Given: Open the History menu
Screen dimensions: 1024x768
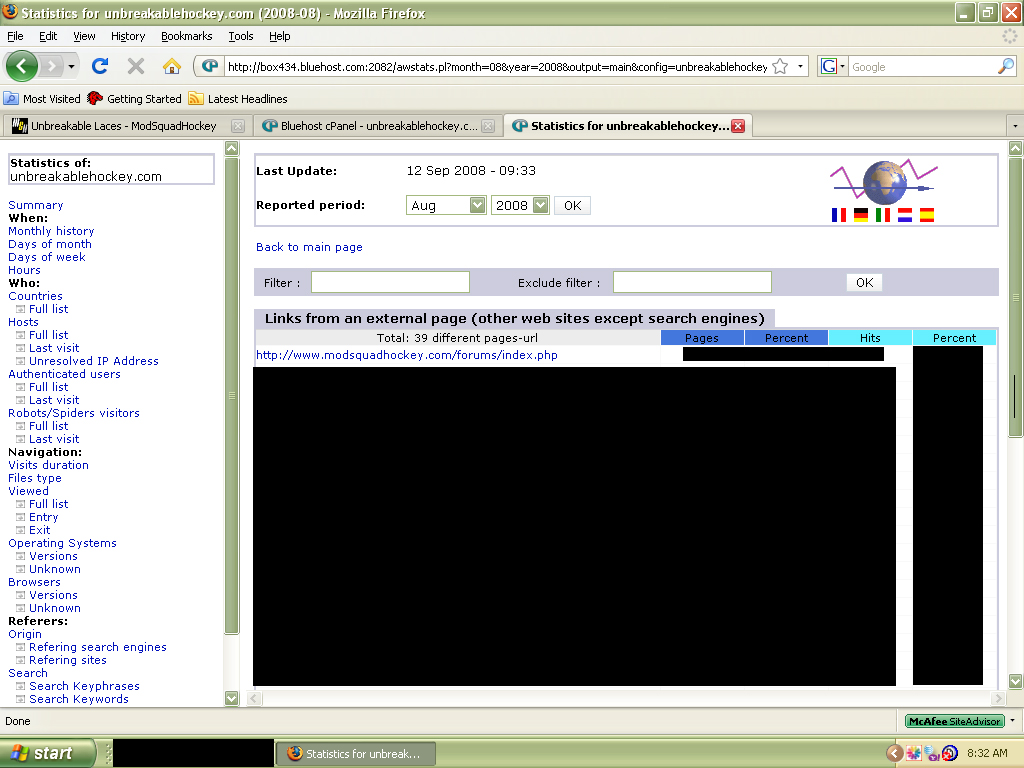Looking at the screenshot, I should (x=128, y=36).
